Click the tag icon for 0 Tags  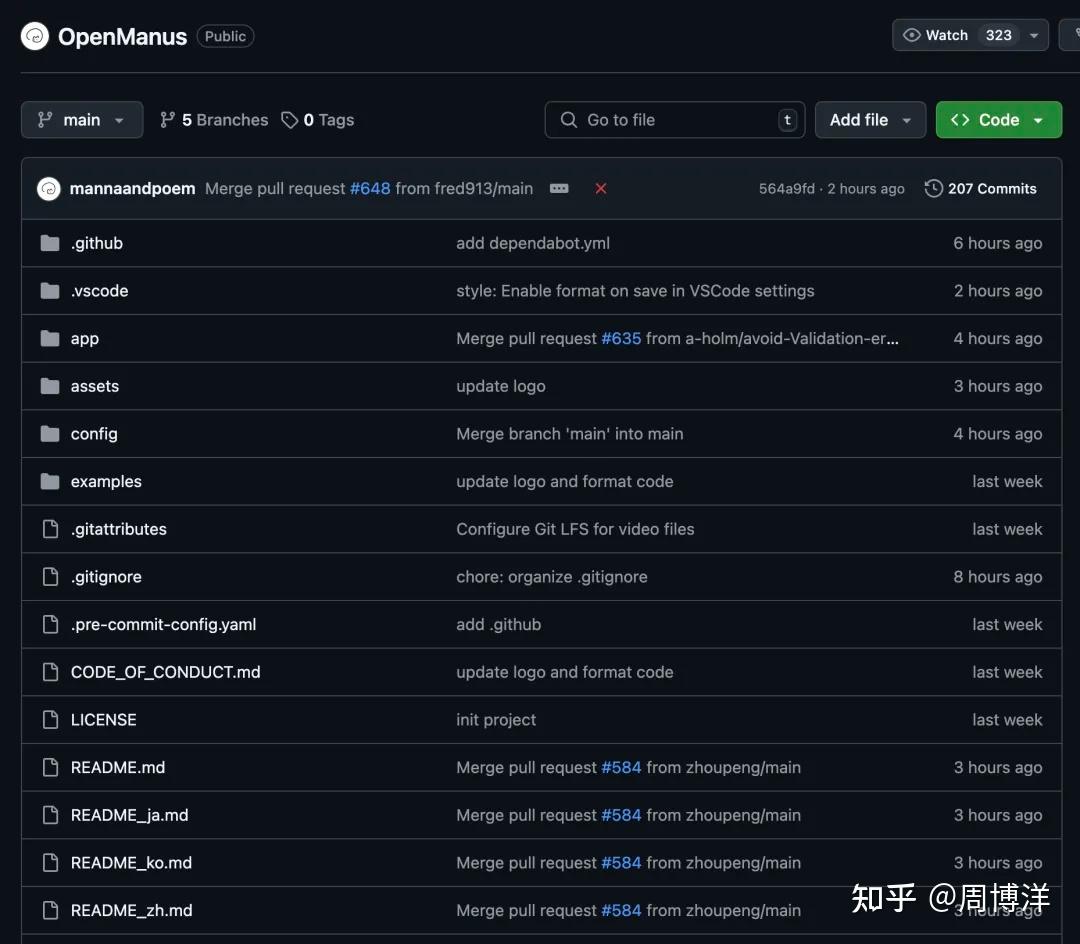(x=290, y=120)
